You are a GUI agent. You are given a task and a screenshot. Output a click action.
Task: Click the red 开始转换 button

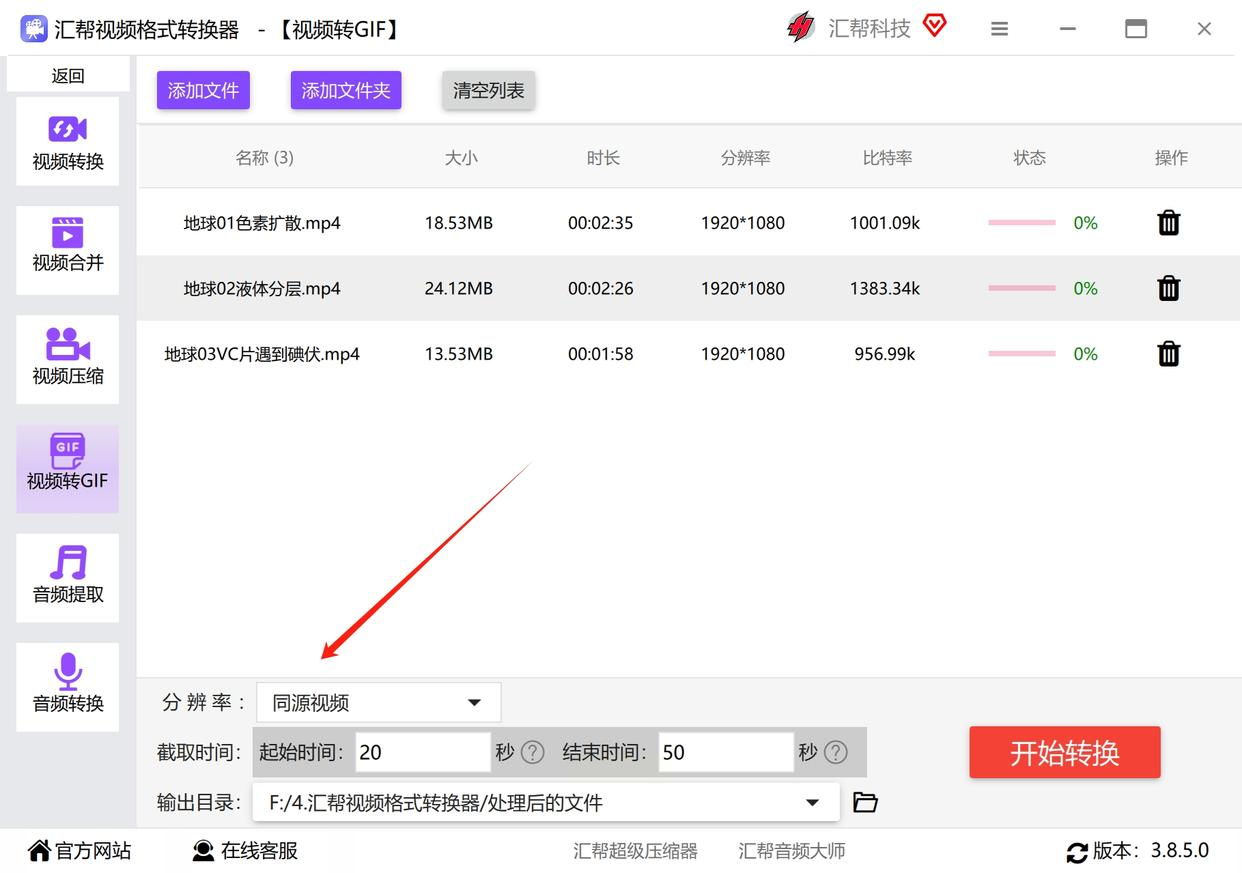[1064, 752]
